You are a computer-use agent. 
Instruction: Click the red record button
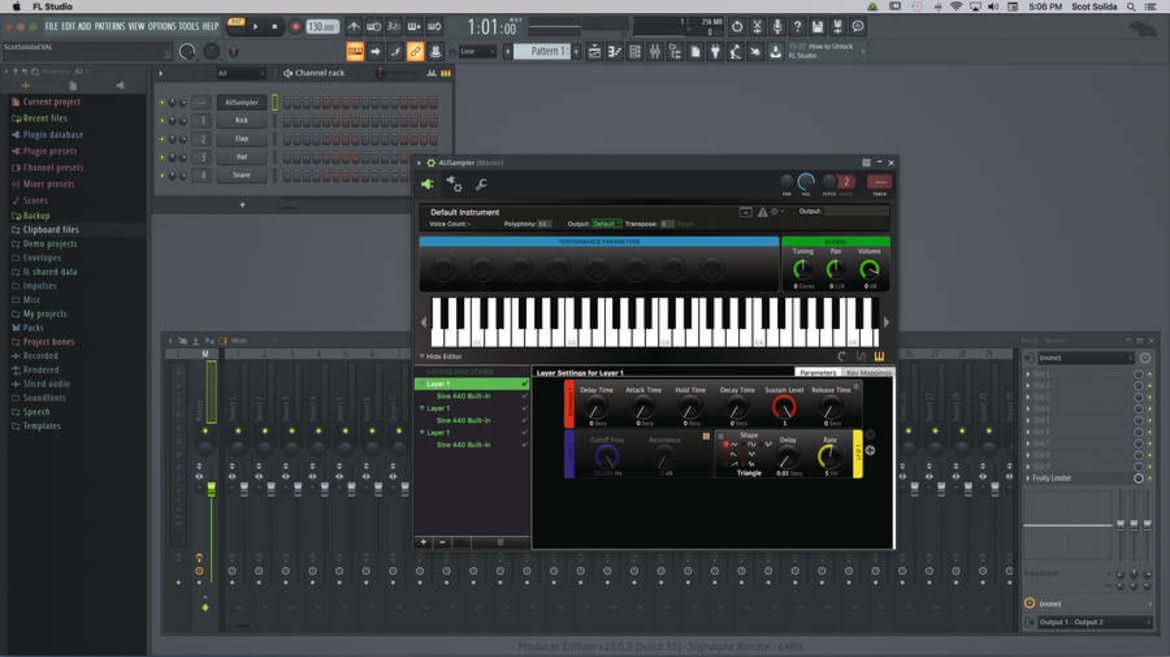click(x=295, y=27)
